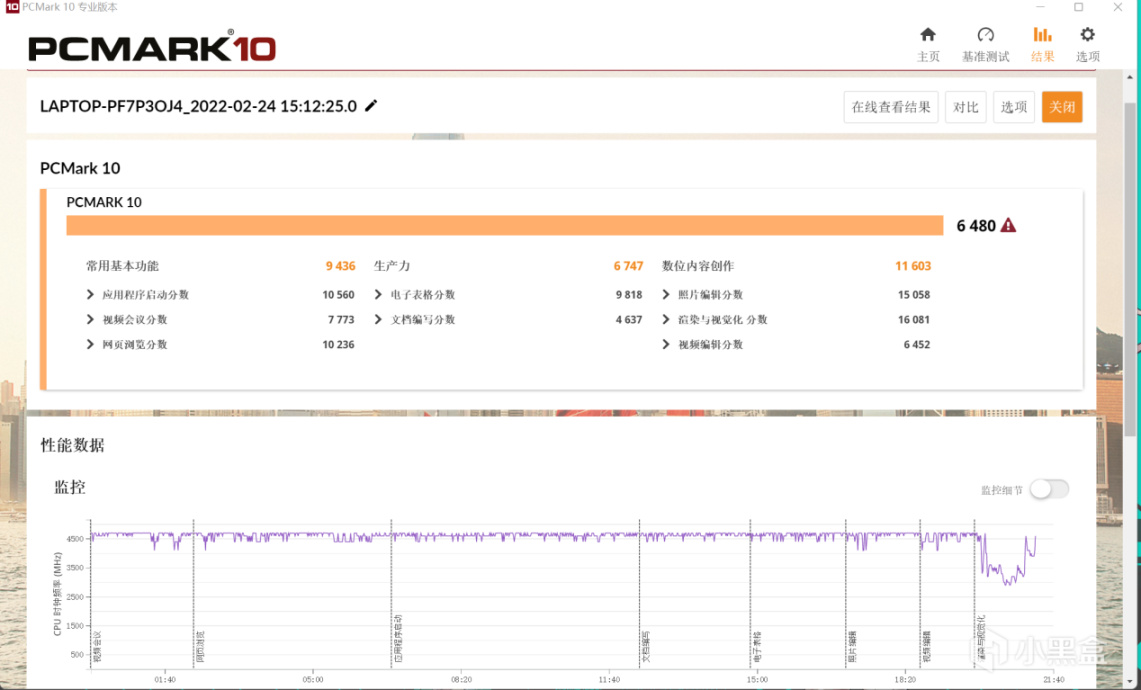Click the 视频会议 marker in the chart
Image resolution: width=1141 pixels, height=690 pixels.
pyautogui.click(x=97, y=646)
